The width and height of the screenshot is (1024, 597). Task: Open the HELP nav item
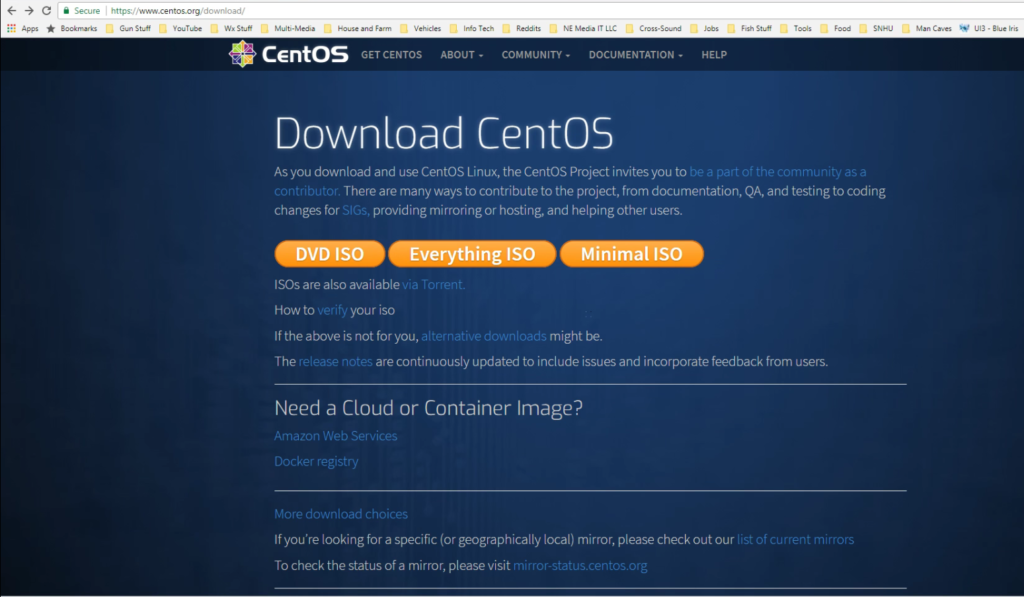714,55
